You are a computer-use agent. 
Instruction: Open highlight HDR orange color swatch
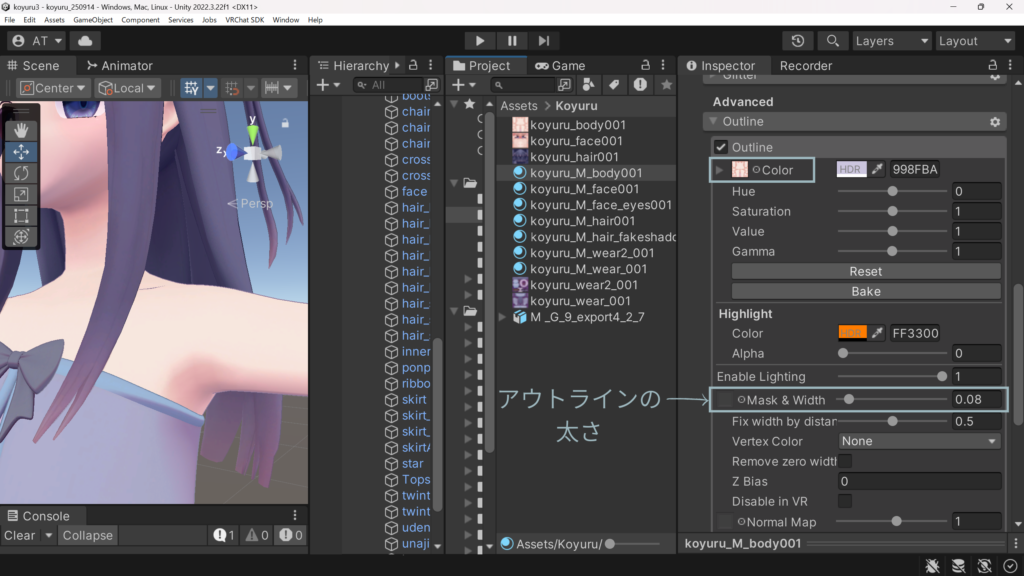(852, 333)
